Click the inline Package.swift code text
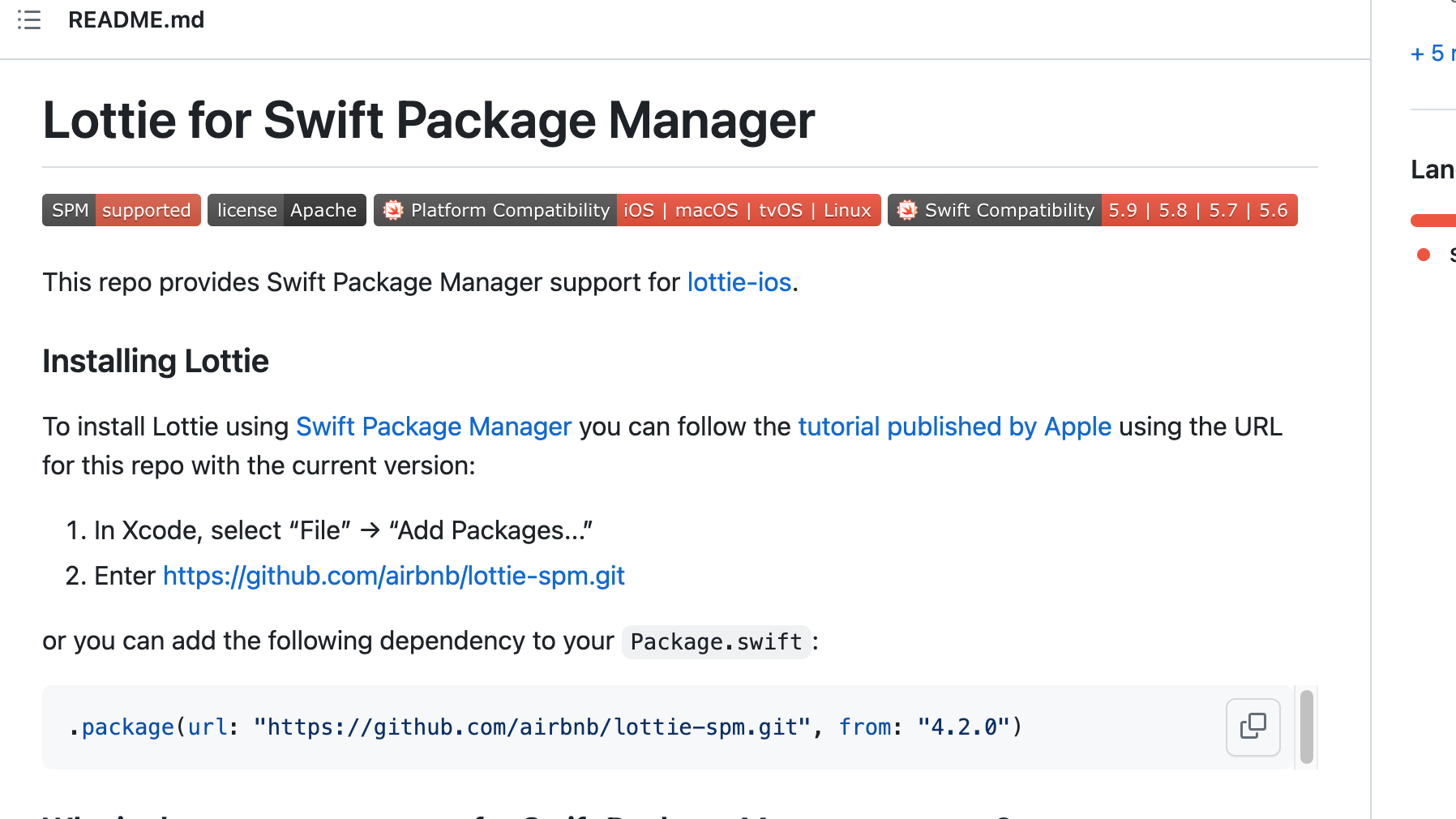Viewport: 1456px width, 819px height. coord(717,641)
